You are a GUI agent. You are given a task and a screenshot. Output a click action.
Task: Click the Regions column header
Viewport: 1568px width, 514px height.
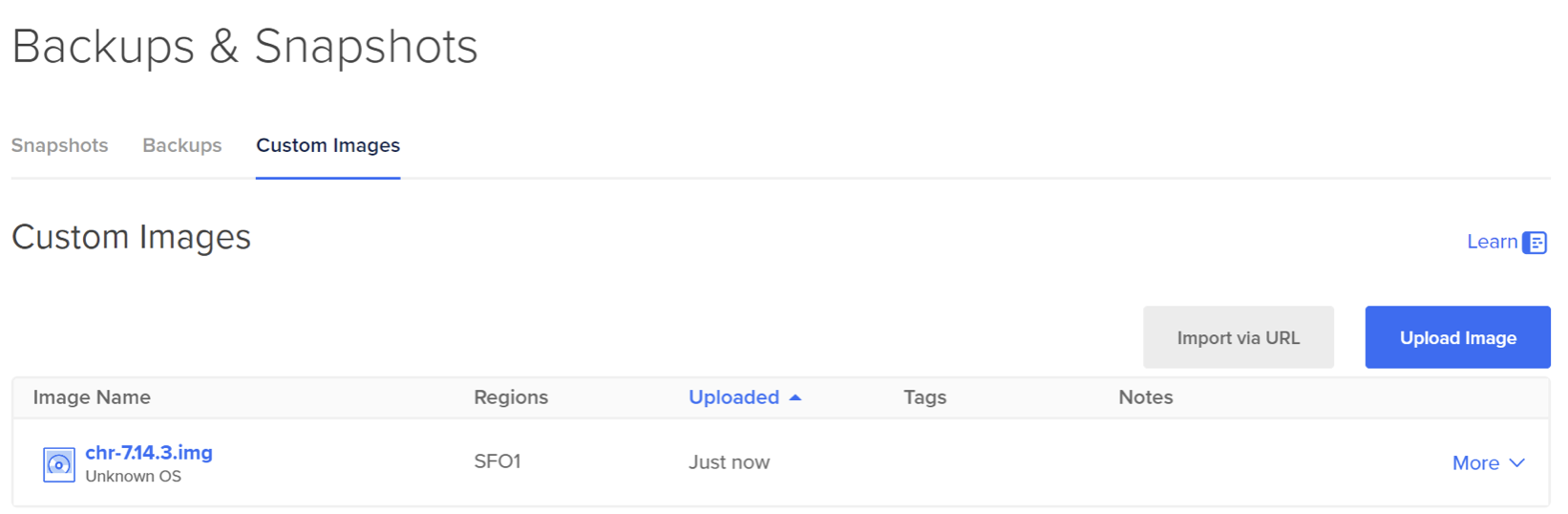[511, 397]
